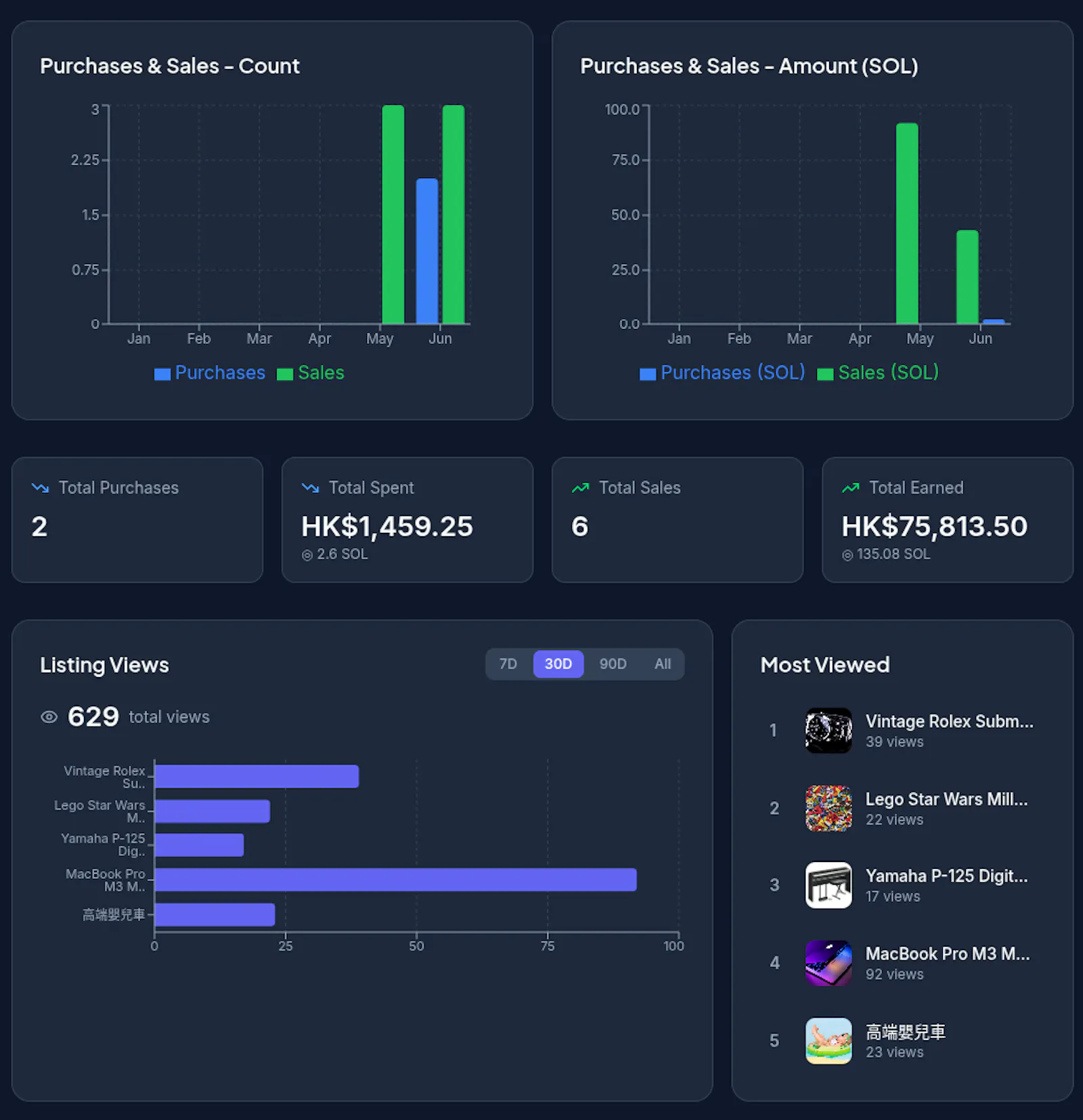Open the Lego Star Wars Mill... listing title

(946, 799)
